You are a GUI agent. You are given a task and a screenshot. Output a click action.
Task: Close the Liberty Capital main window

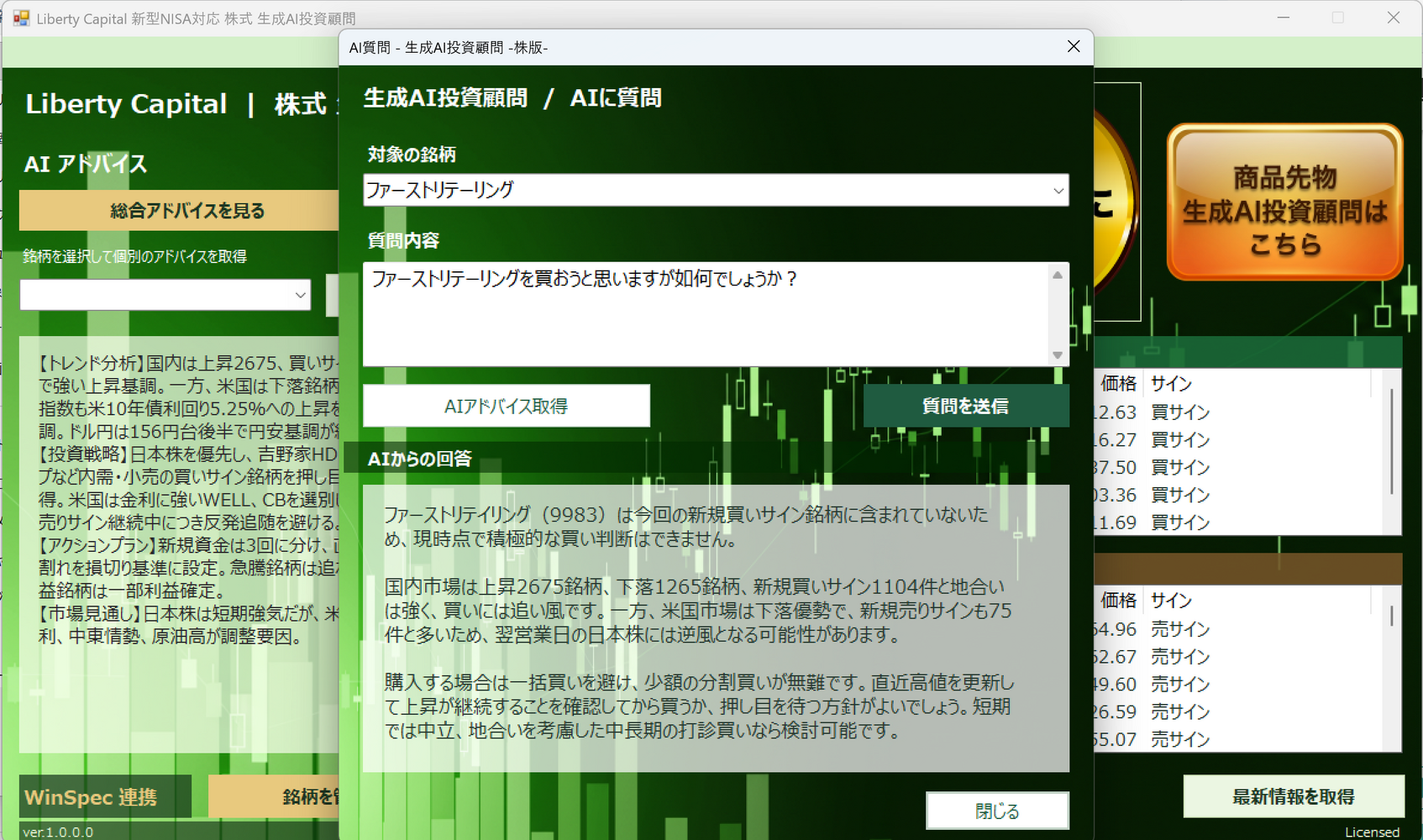1394,18
